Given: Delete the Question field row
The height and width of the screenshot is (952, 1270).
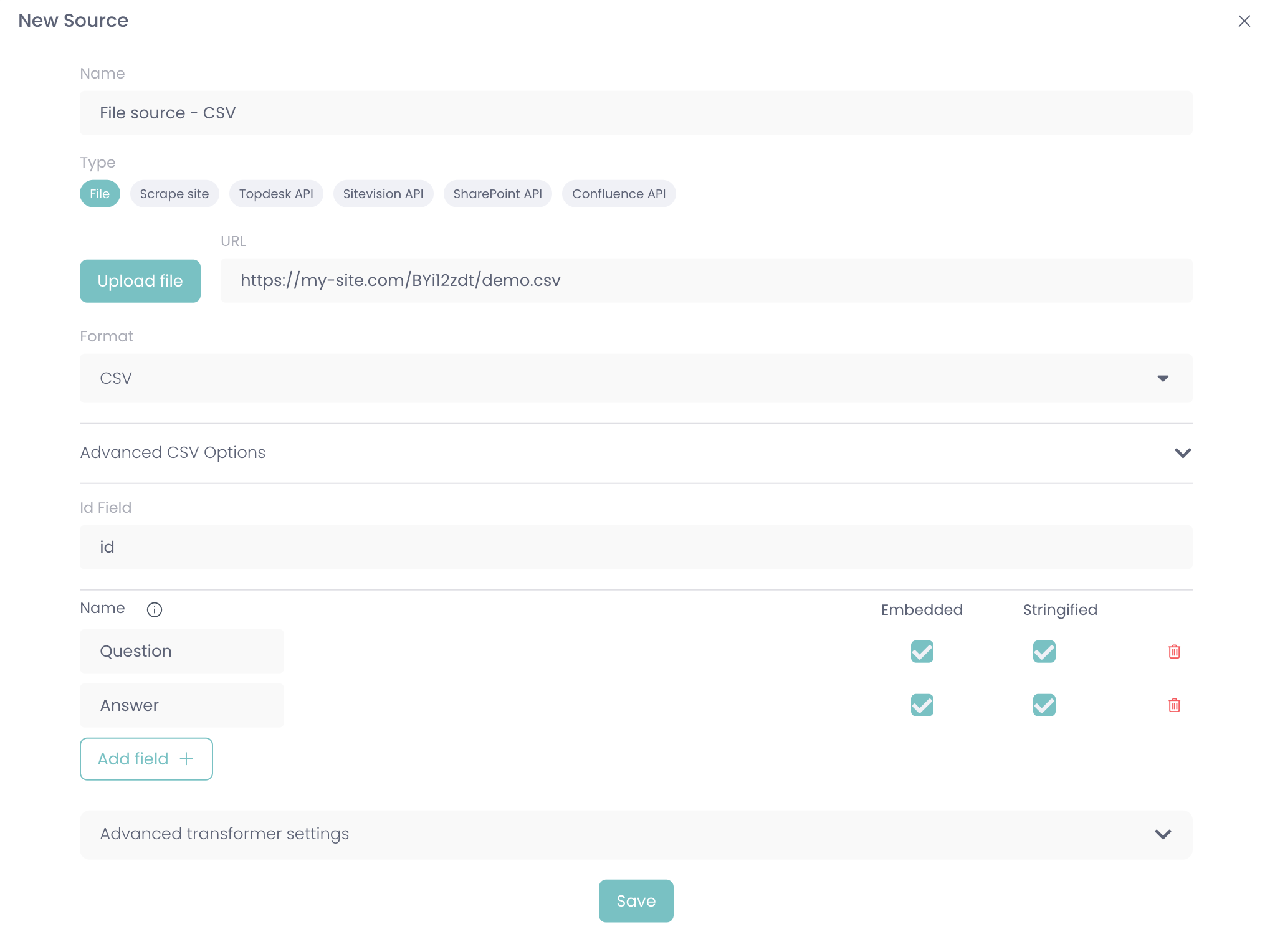Looking at the screenshot, I should [x=1174, y=652].
